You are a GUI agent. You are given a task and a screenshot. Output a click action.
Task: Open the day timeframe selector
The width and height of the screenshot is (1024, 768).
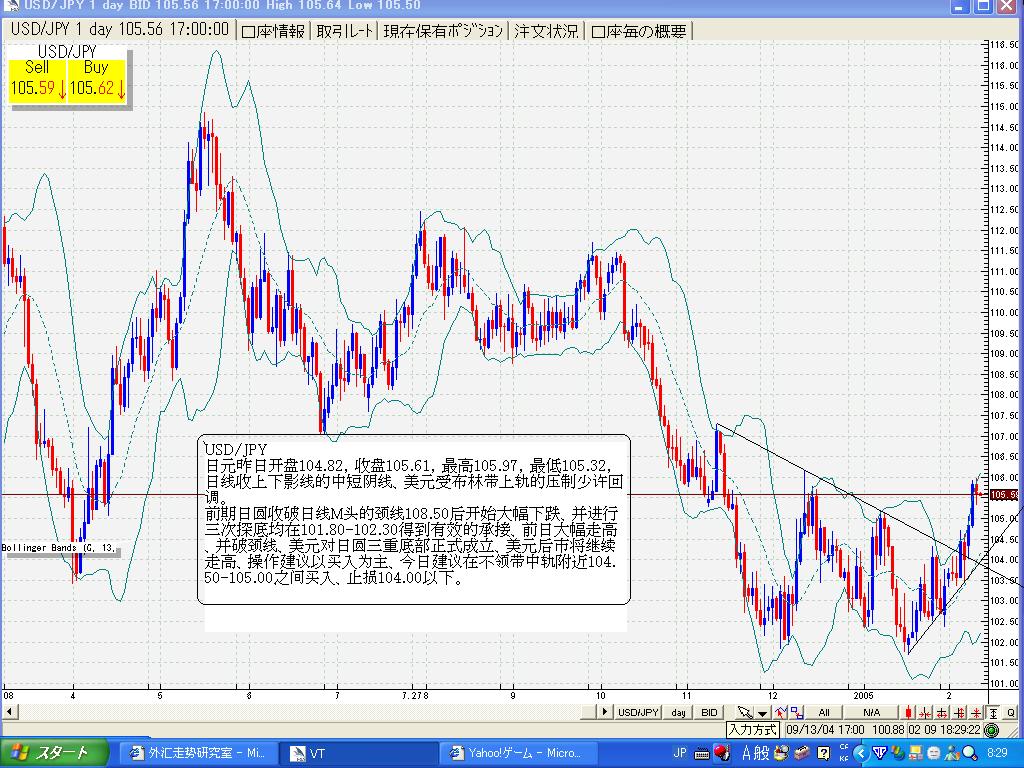(x=679, y=712)
